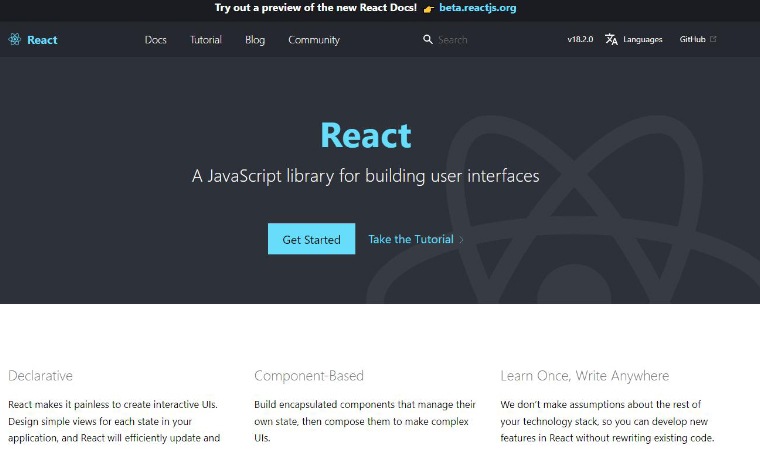Open the Docs navigation item
The image size is (760, 449).
(x=156, y=40)
